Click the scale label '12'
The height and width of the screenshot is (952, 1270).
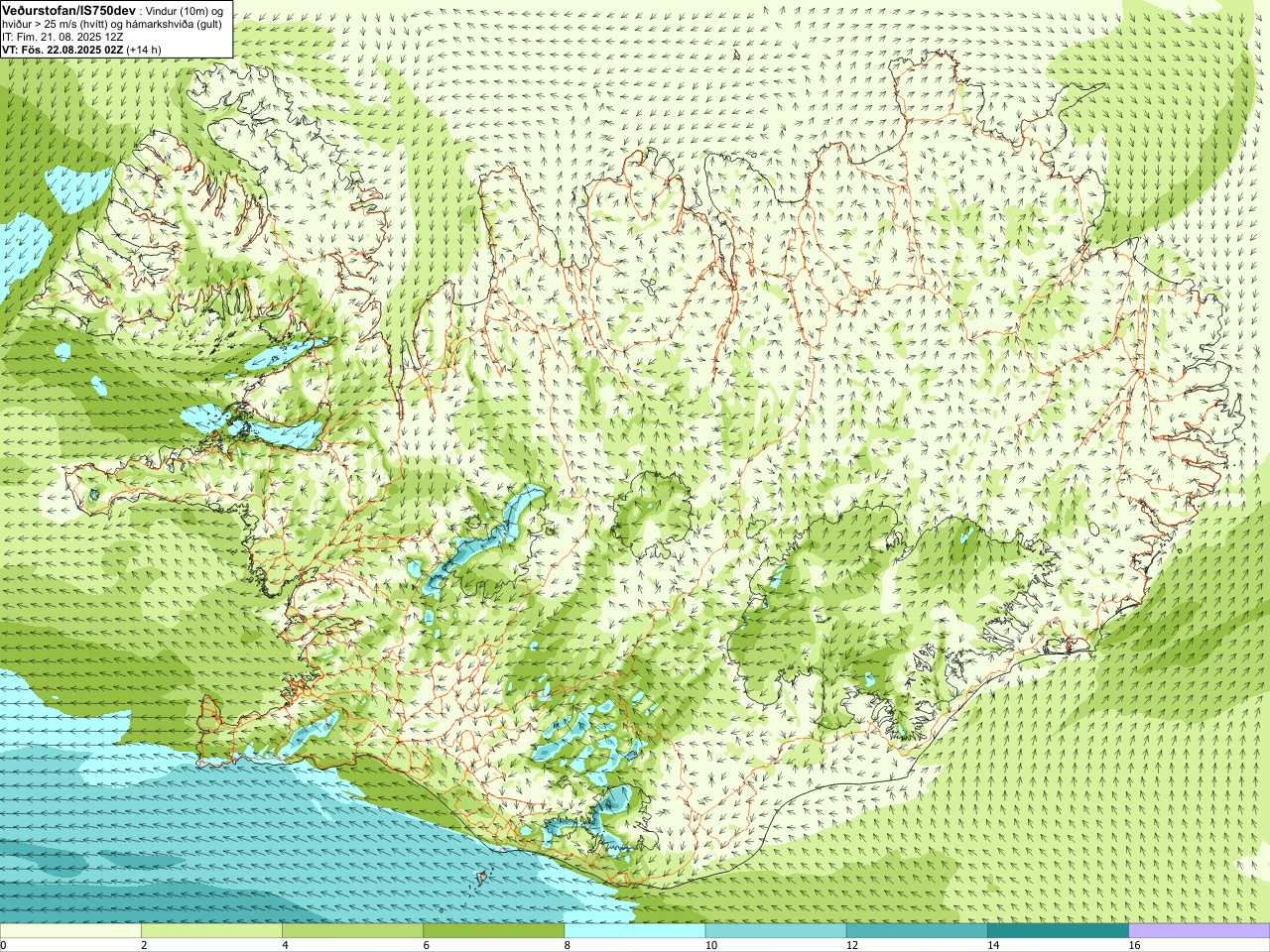(851, 945)
